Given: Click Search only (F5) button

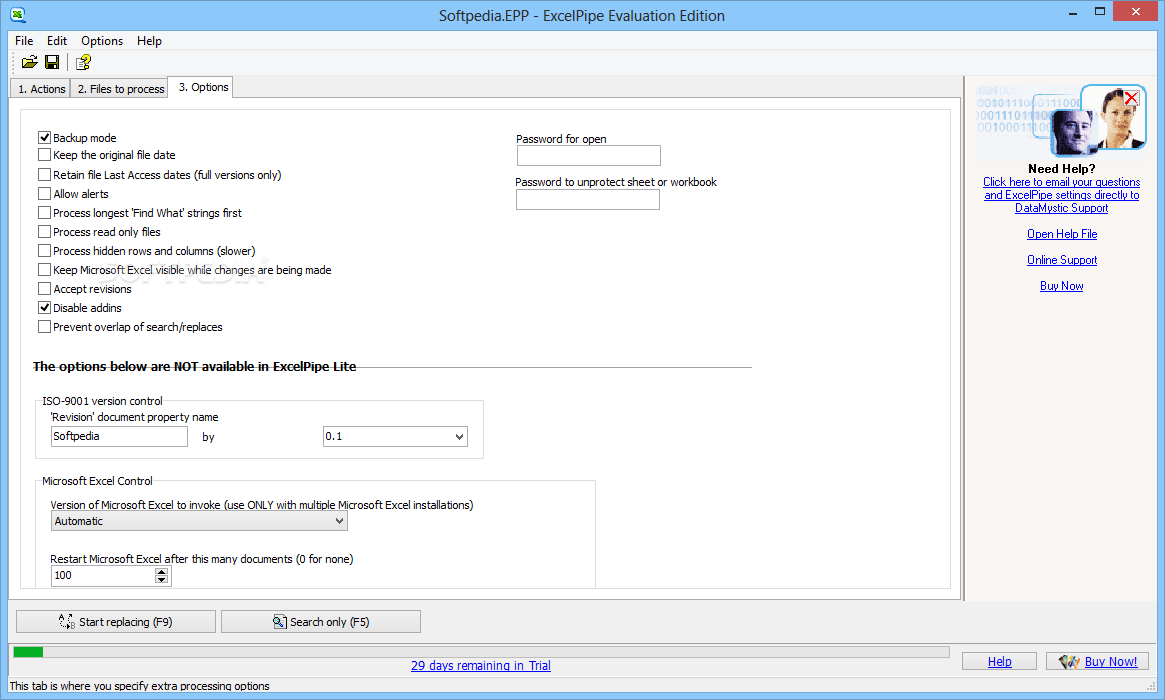Looking at the screenshot, I should click(321, 622).
